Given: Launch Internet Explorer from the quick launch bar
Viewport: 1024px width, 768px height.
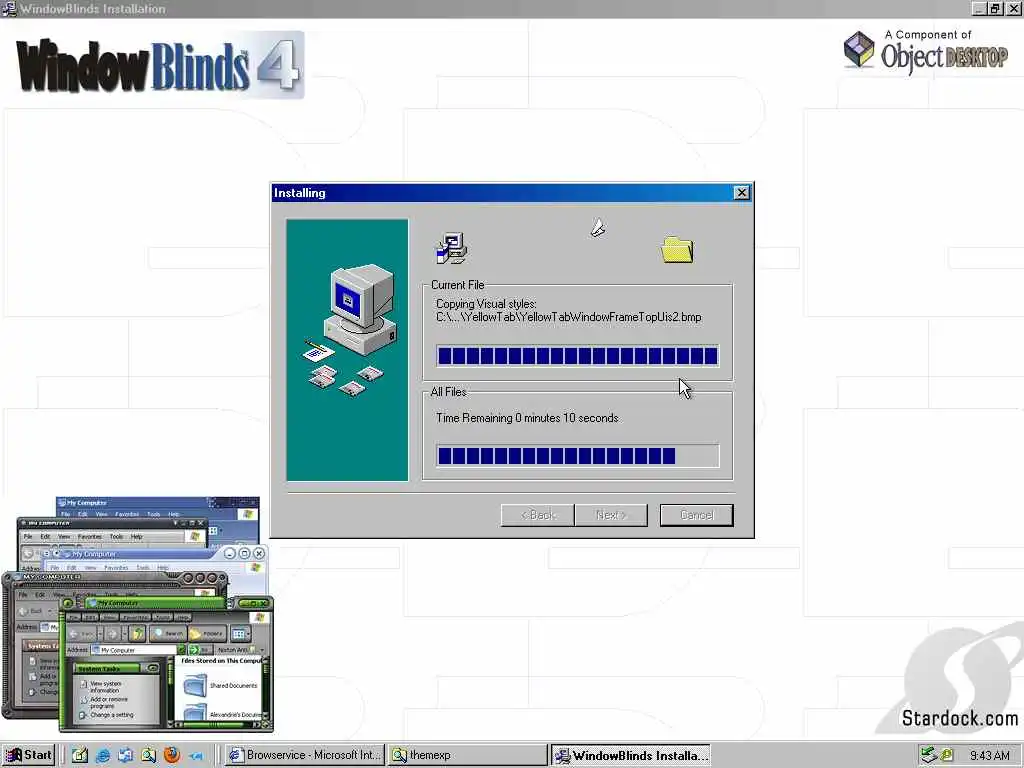Looking at the screenshot, I should point(103,755).
